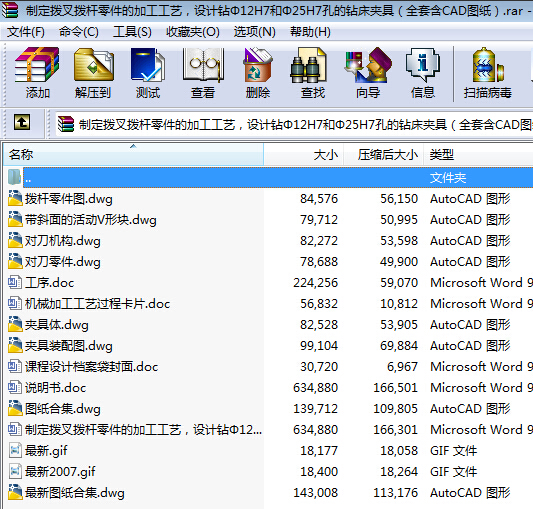Click the icon of 拨杆零件图.dwg
The width and height of the screenshot is (533, 509).
point(15,198)
